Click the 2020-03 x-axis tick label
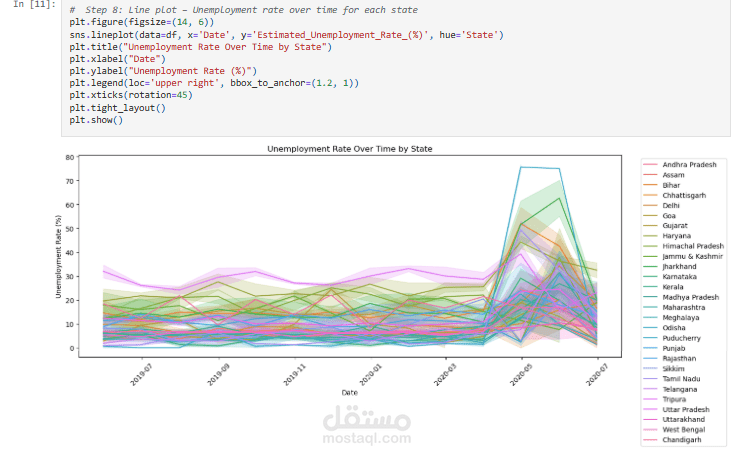 pyautogui.click(x=444, y=374)
